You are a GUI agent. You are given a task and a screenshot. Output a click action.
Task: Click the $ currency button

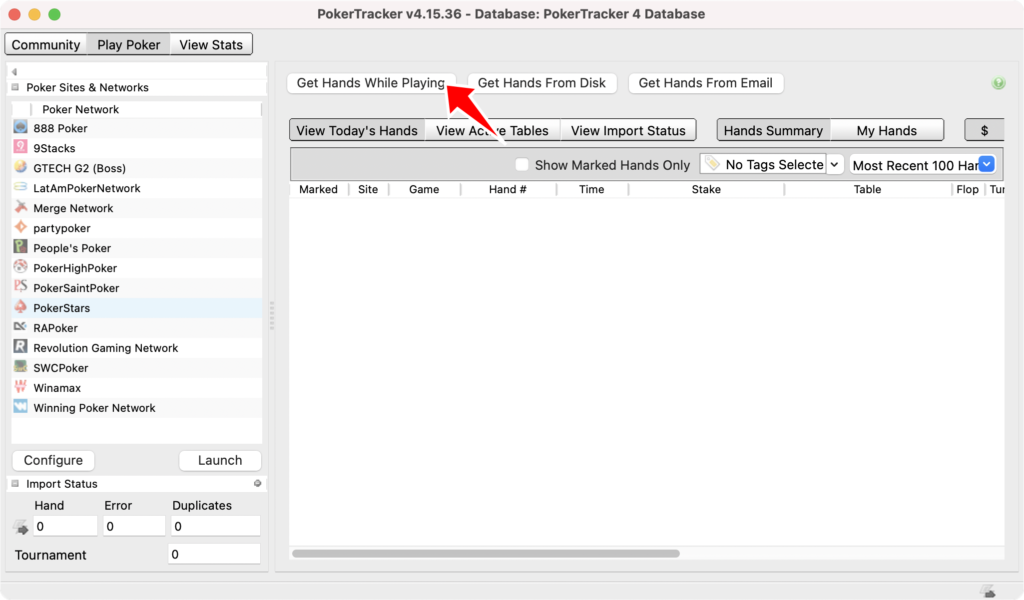pyautogui.click(x=984, y=130)
